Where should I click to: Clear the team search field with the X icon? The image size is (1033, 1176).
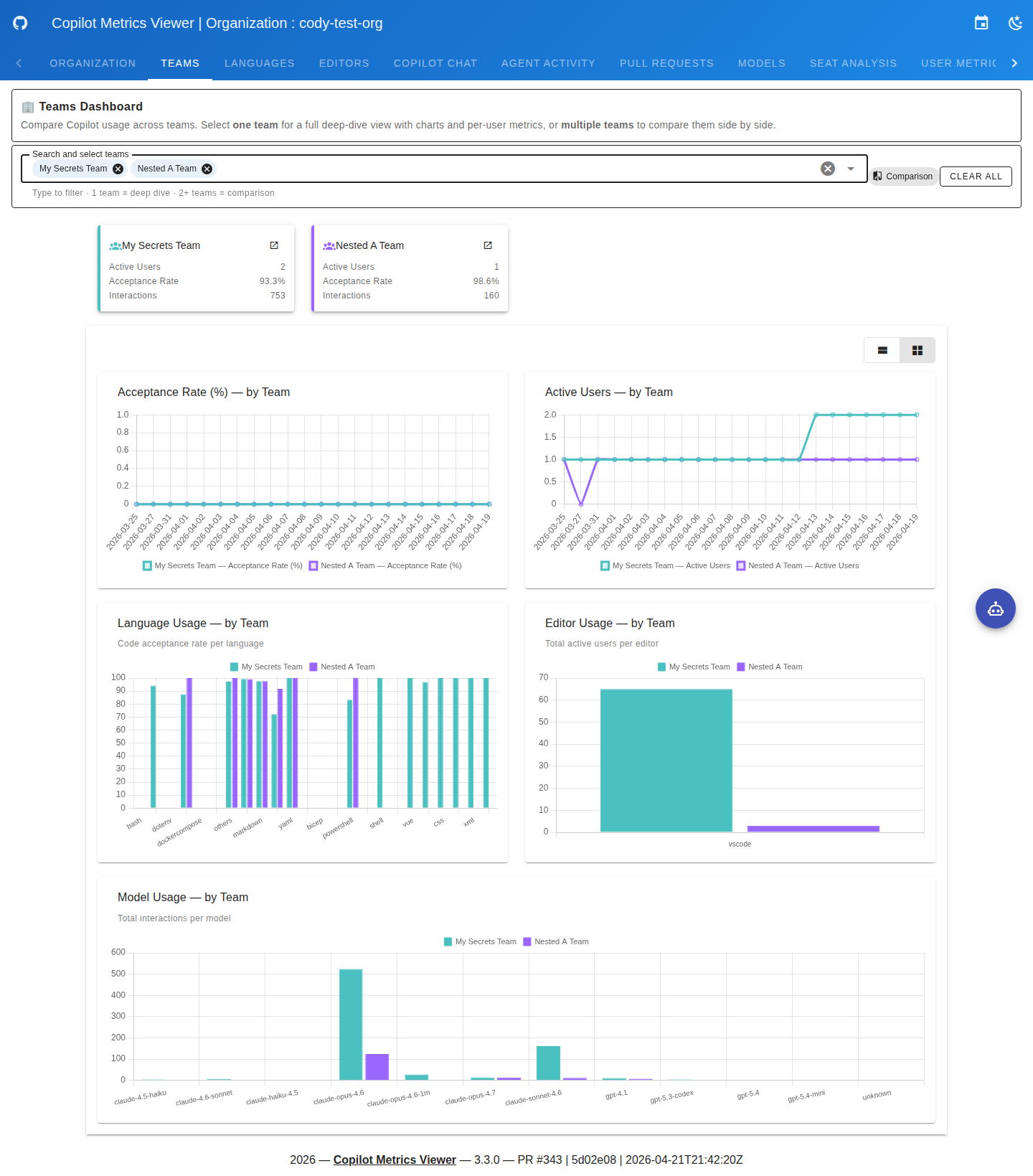click(x=828, y=169)
